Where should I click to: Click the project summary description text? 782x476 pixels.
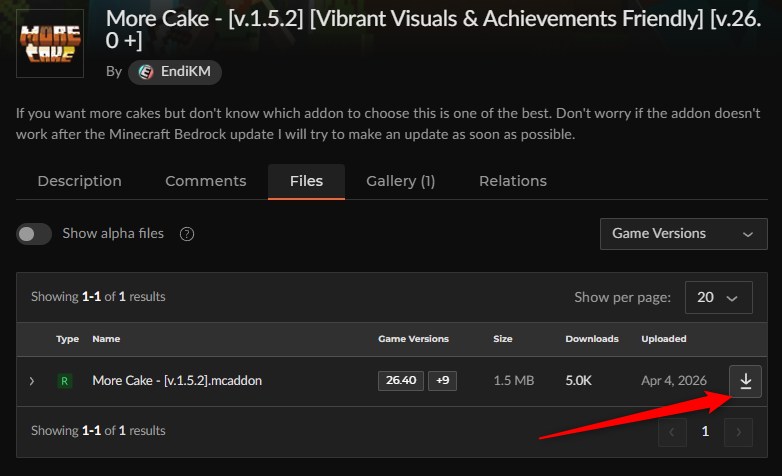[x=388, y=124]
